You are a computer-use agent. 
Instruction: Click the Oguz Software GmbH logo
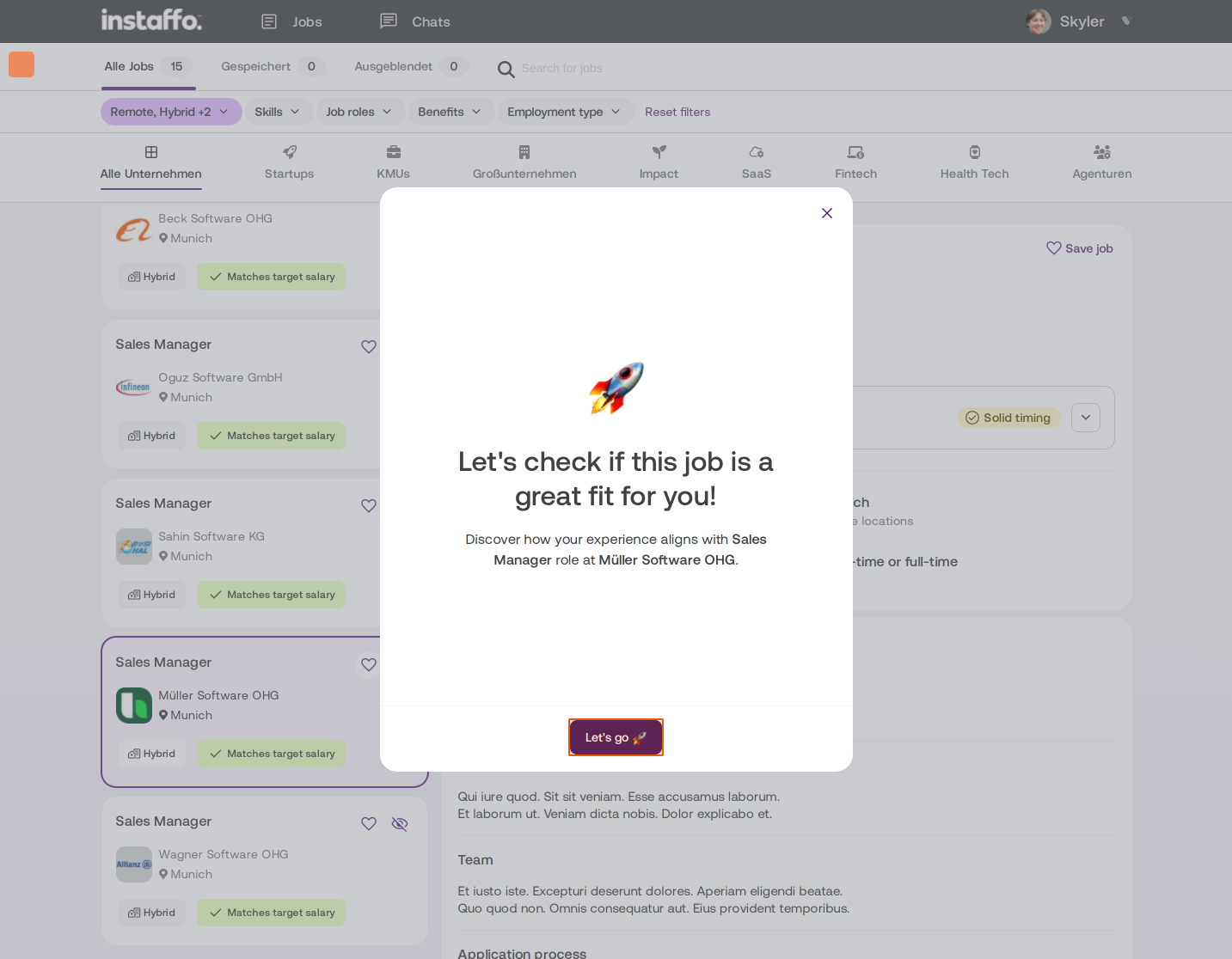click(x=134, y=388)
